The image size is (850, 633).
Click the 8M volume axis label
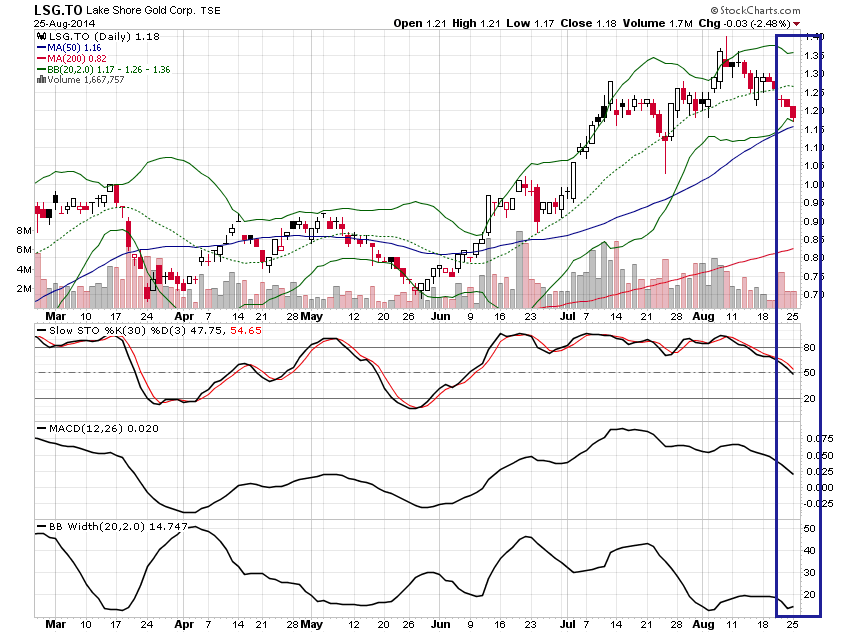coord(24,231)
